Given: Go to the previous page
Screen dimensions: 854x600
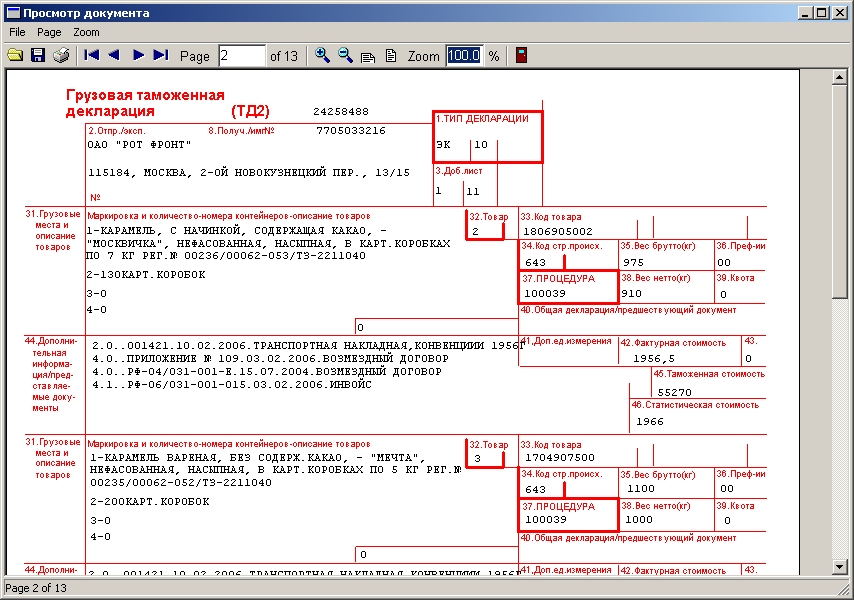Looking at the screenshot, I should coord(114,56).
